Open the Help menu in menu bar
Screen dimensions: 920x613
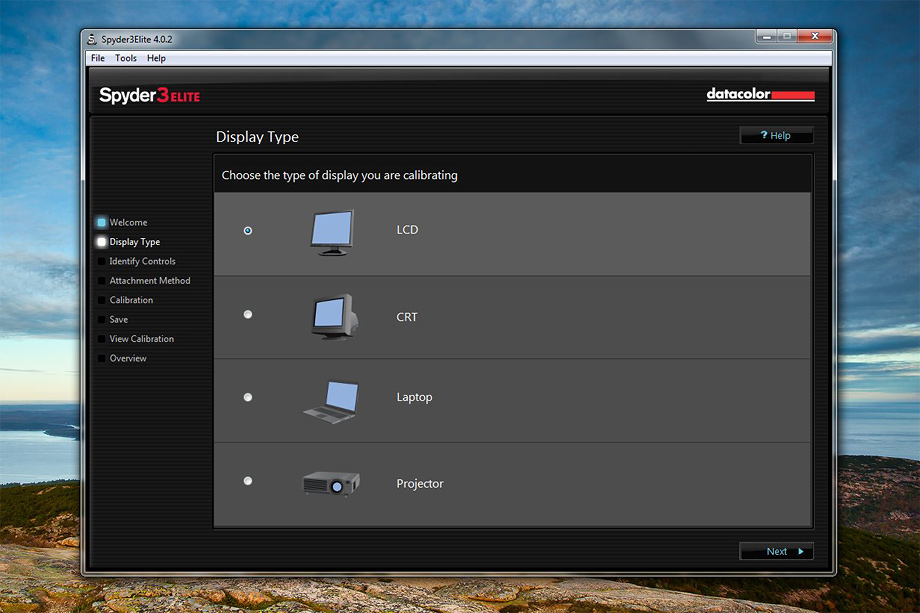click(x=156, y=58)
